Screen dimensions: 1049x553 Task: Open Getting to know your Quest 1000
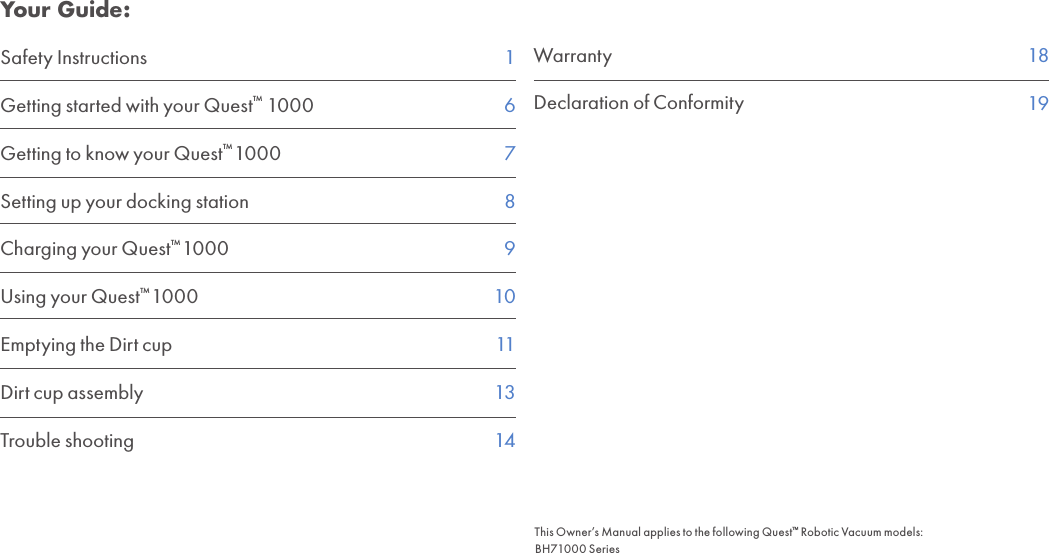[x=141, y=154]
